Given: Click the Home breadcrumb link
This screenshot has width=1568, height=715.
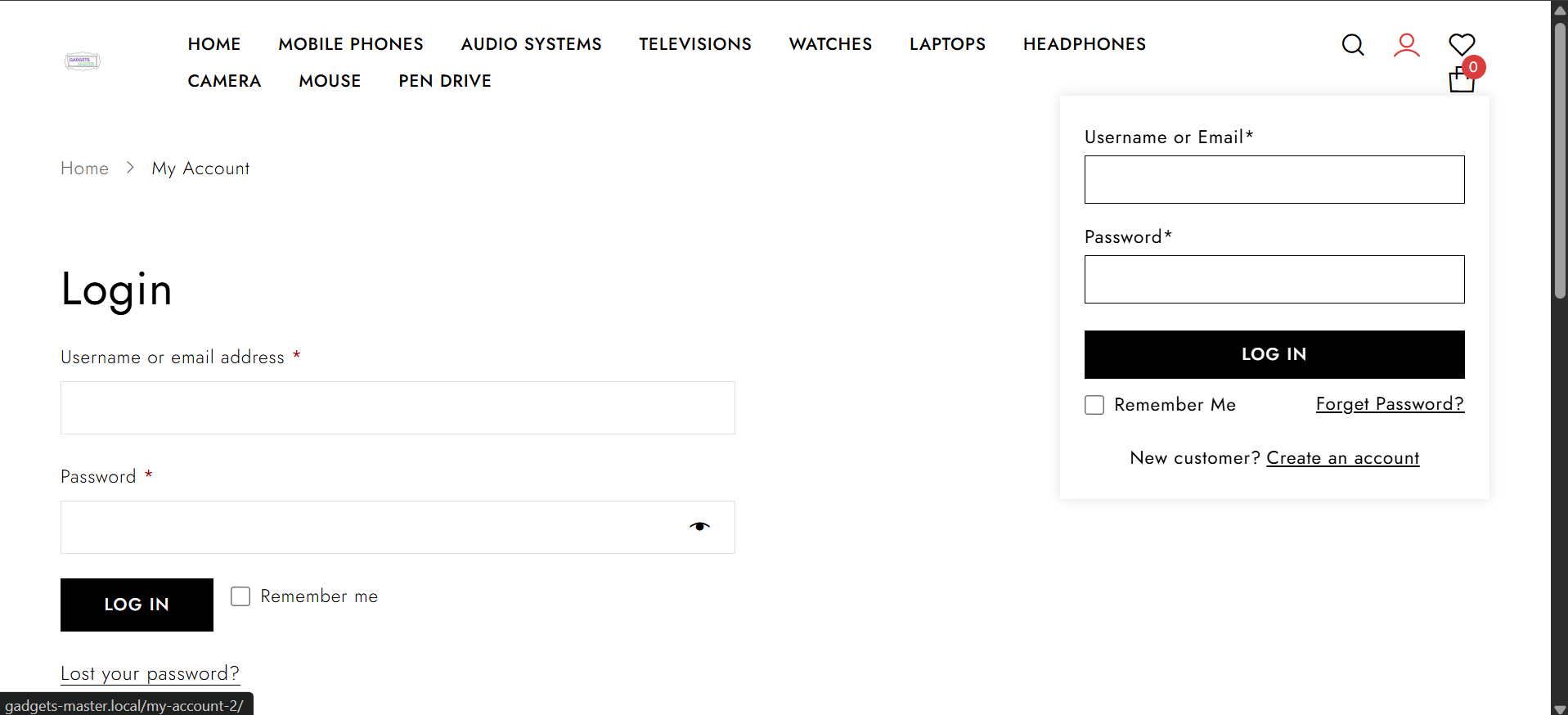Looking at the screenshot, I should coord(84,169).
